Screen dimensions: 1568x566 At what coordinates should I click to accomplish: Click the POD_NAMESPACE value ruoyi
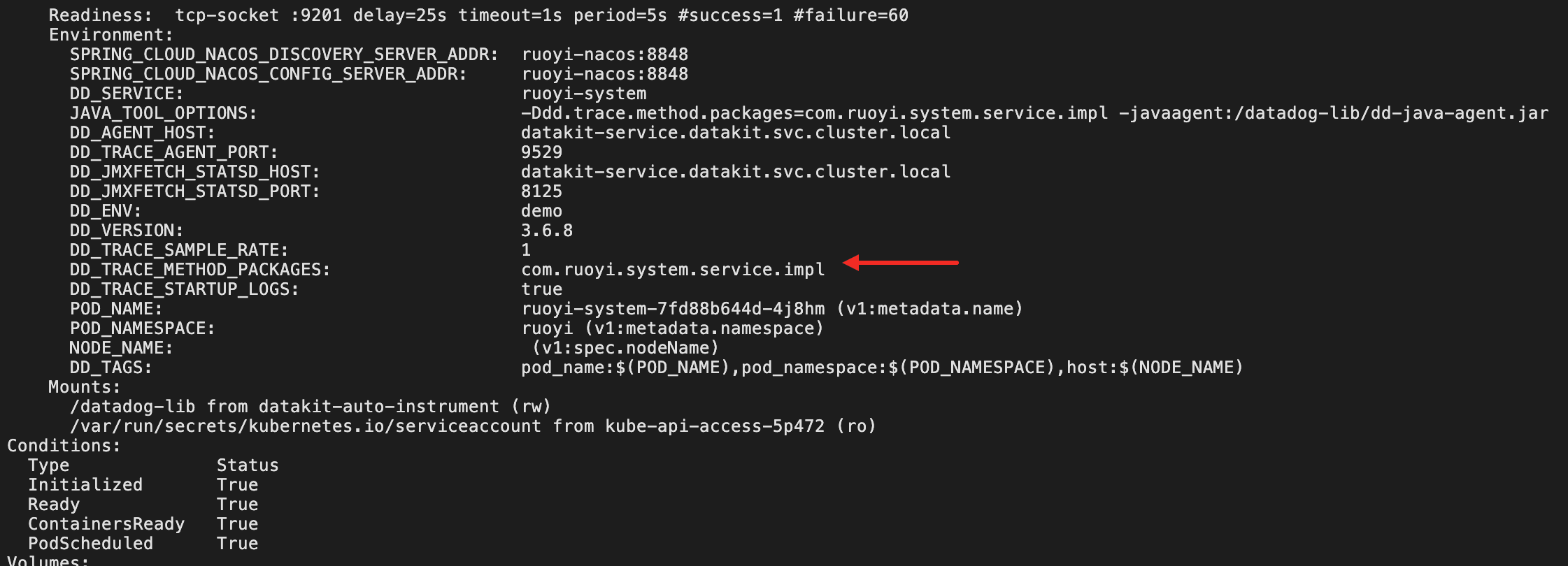click(547, 328)
